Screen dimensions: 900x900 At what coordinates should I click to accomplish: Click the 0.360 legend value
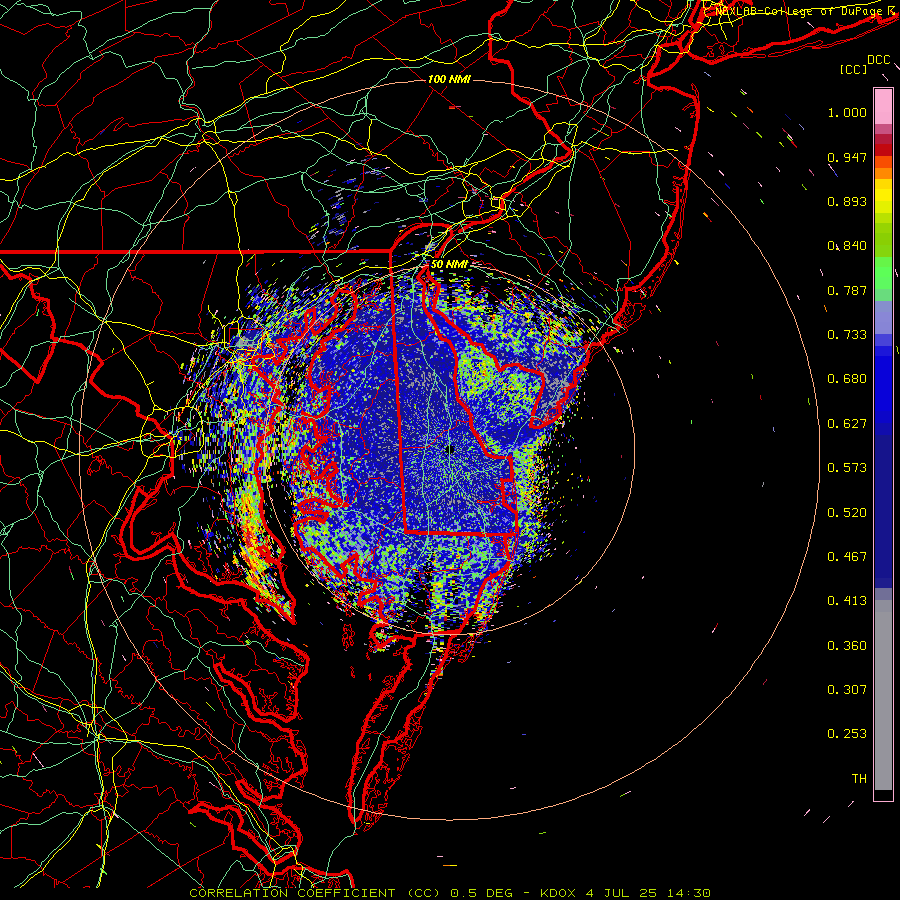point(847,646)
